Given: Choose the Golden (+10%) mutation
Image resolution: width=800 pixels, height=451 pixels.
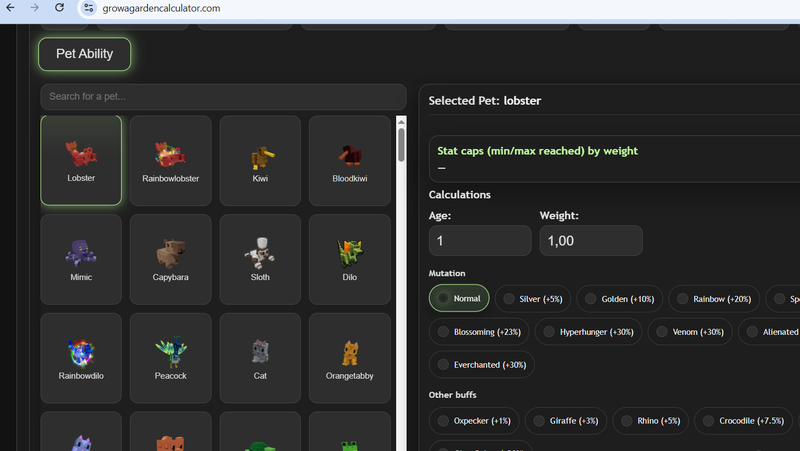Looking at the screenshot, I should 619,298.
